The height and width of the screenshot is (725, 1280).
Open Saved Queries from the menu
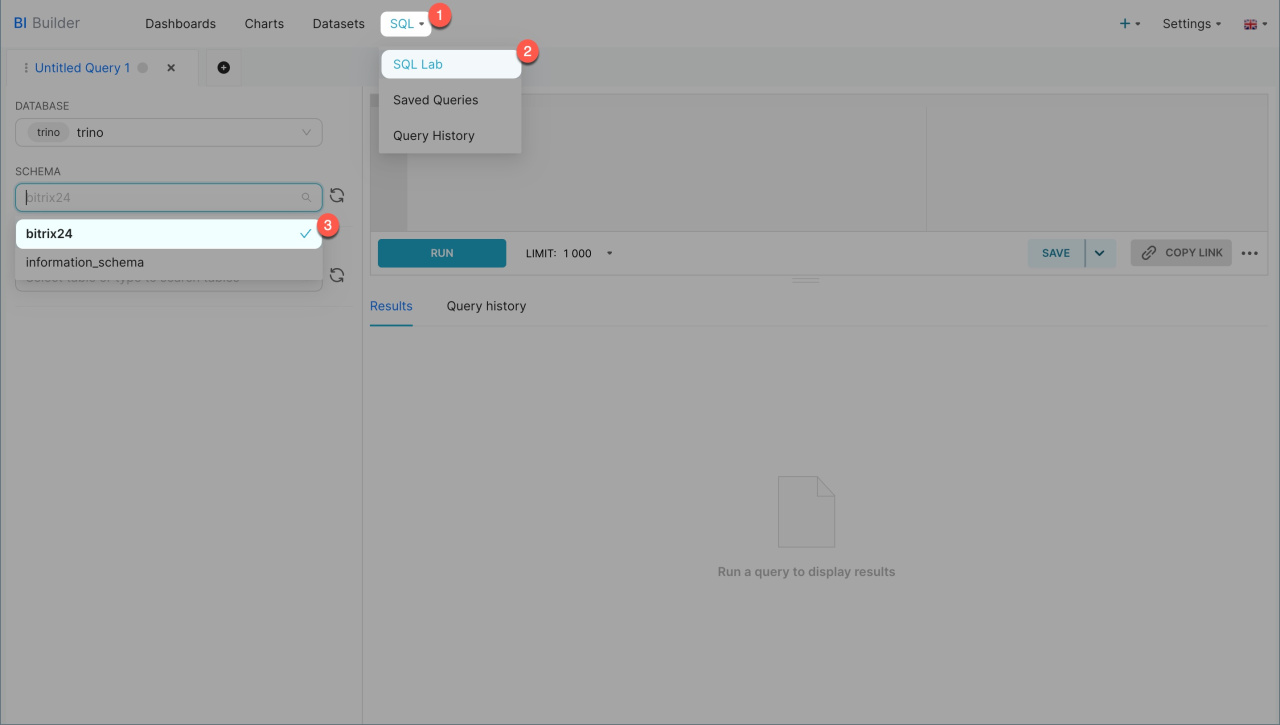click(x=436, y=100)
